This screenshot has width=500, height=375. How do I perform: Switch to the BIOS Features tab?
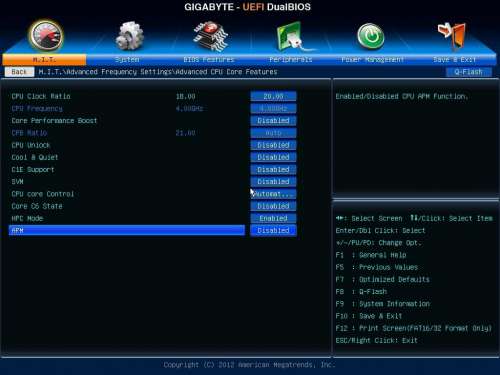point(209,60)
